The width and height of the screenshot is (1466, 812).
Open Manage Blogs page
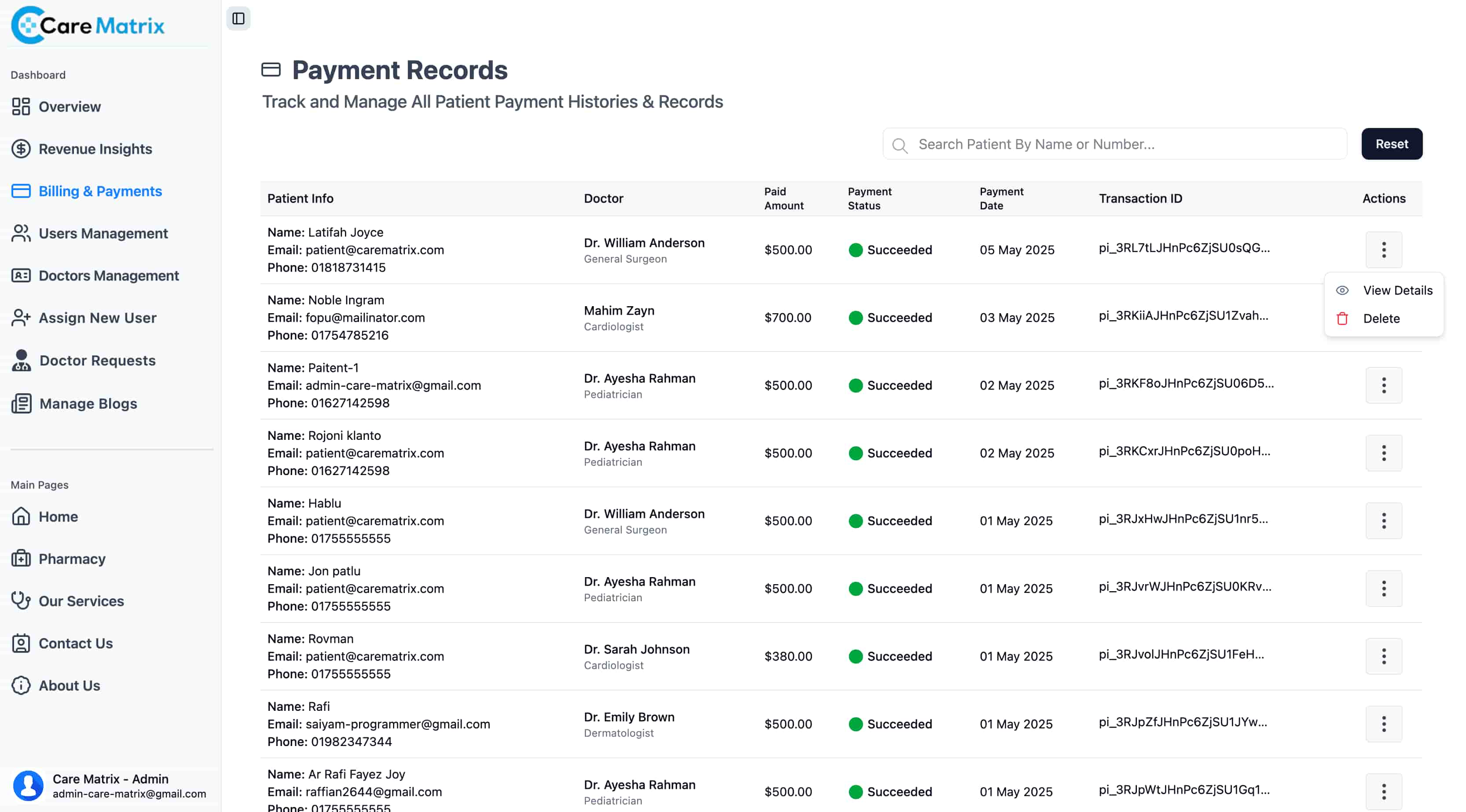(88, 403)
